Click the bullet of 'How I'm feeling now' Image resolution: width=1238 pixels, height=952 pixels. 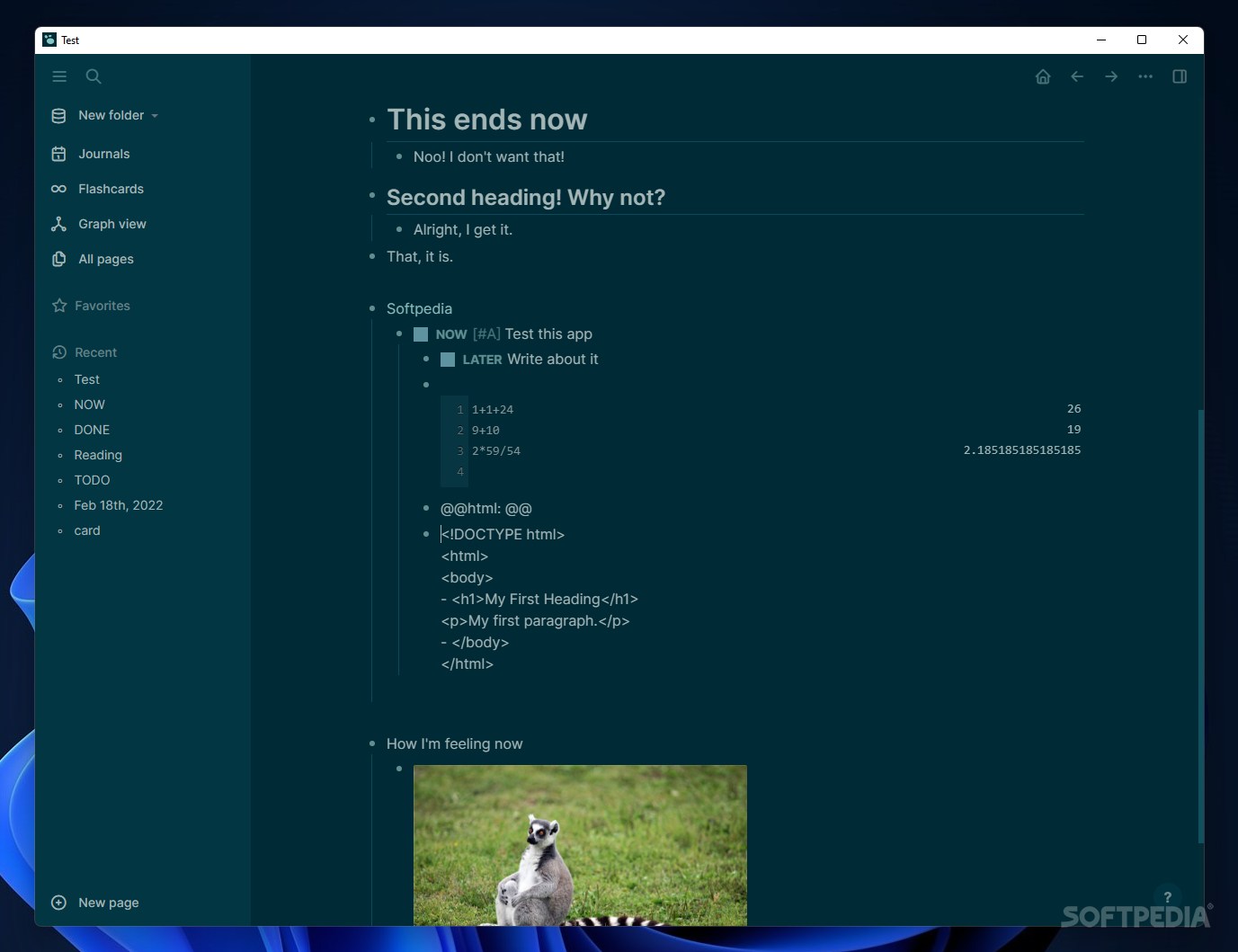[372, 743]
